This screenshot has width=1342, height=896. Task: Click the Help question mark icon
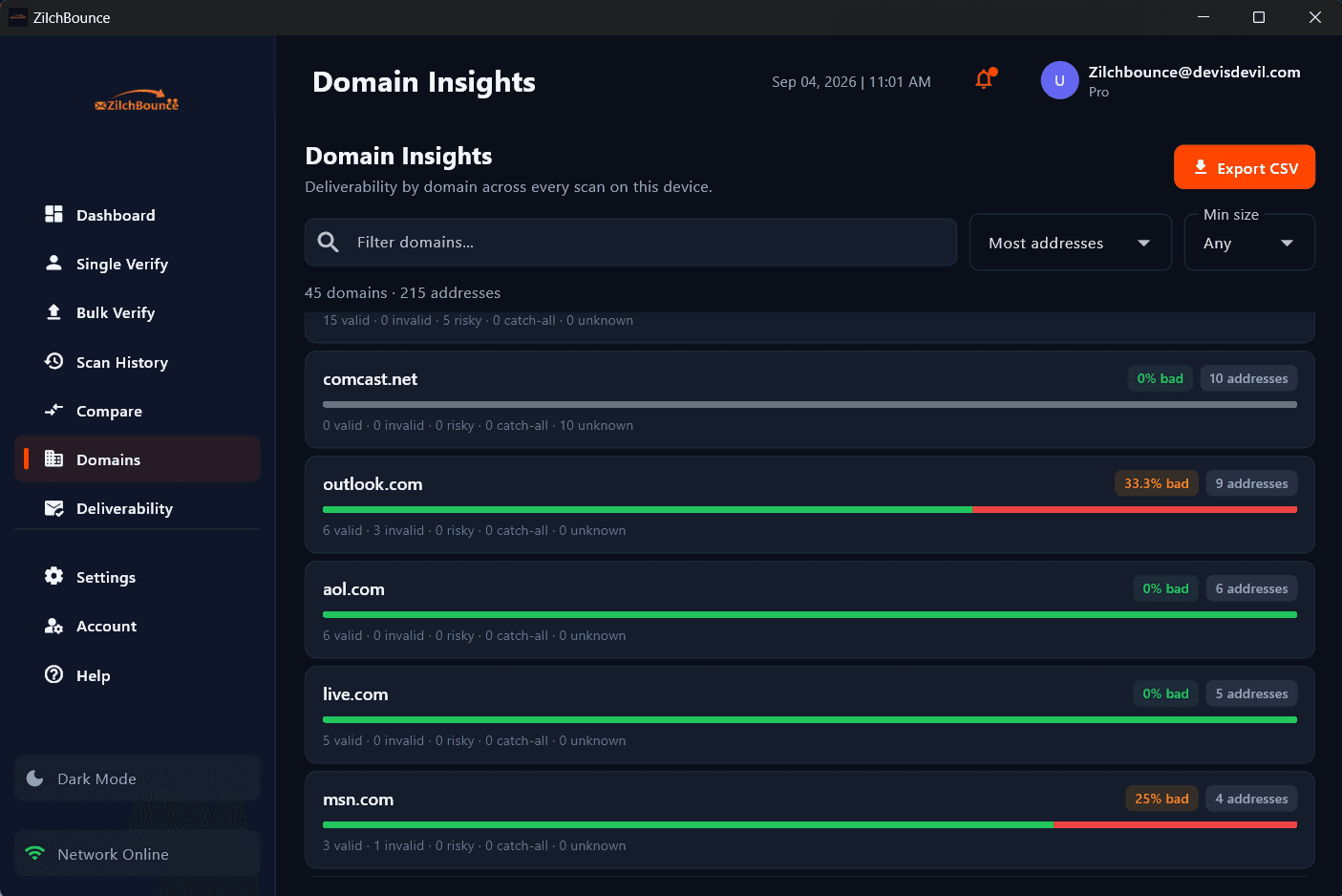coord(53,674)
